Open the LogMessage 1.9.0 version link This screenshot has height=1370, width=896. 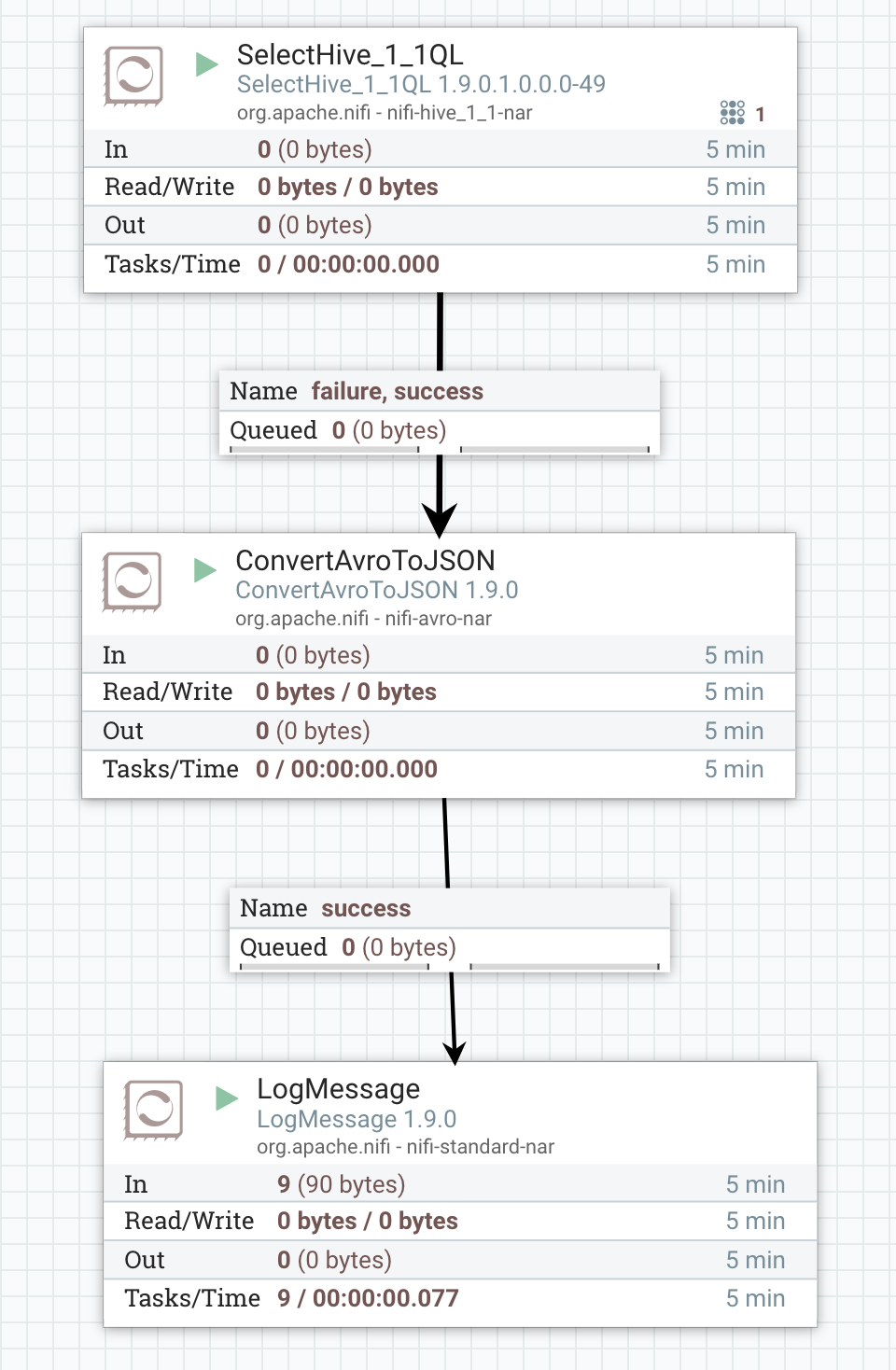coord(357,1119)
